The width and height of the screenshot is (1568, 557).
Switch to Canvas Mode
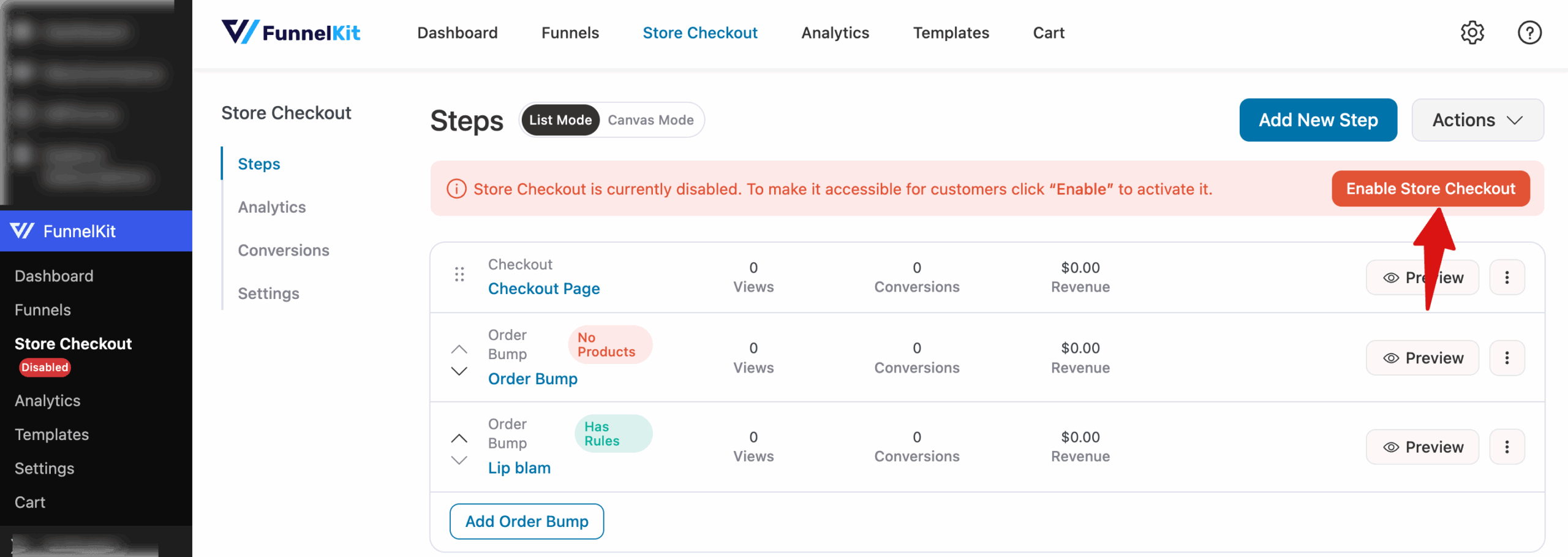[650, 119]
